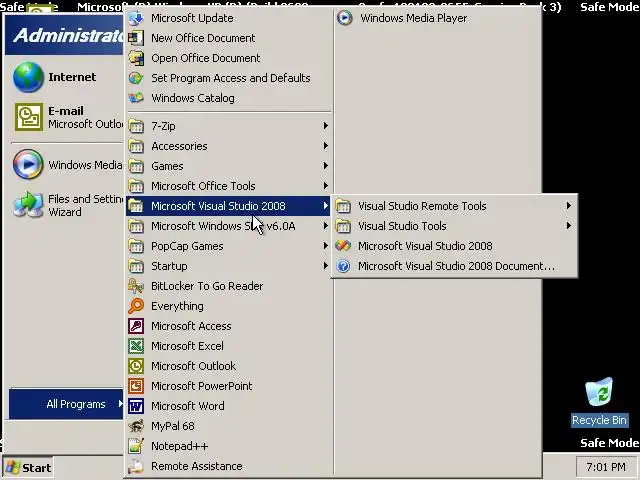Click the Microsoft Outlook icon in All Programs
640x480 pixels.
tap(136, 366)
